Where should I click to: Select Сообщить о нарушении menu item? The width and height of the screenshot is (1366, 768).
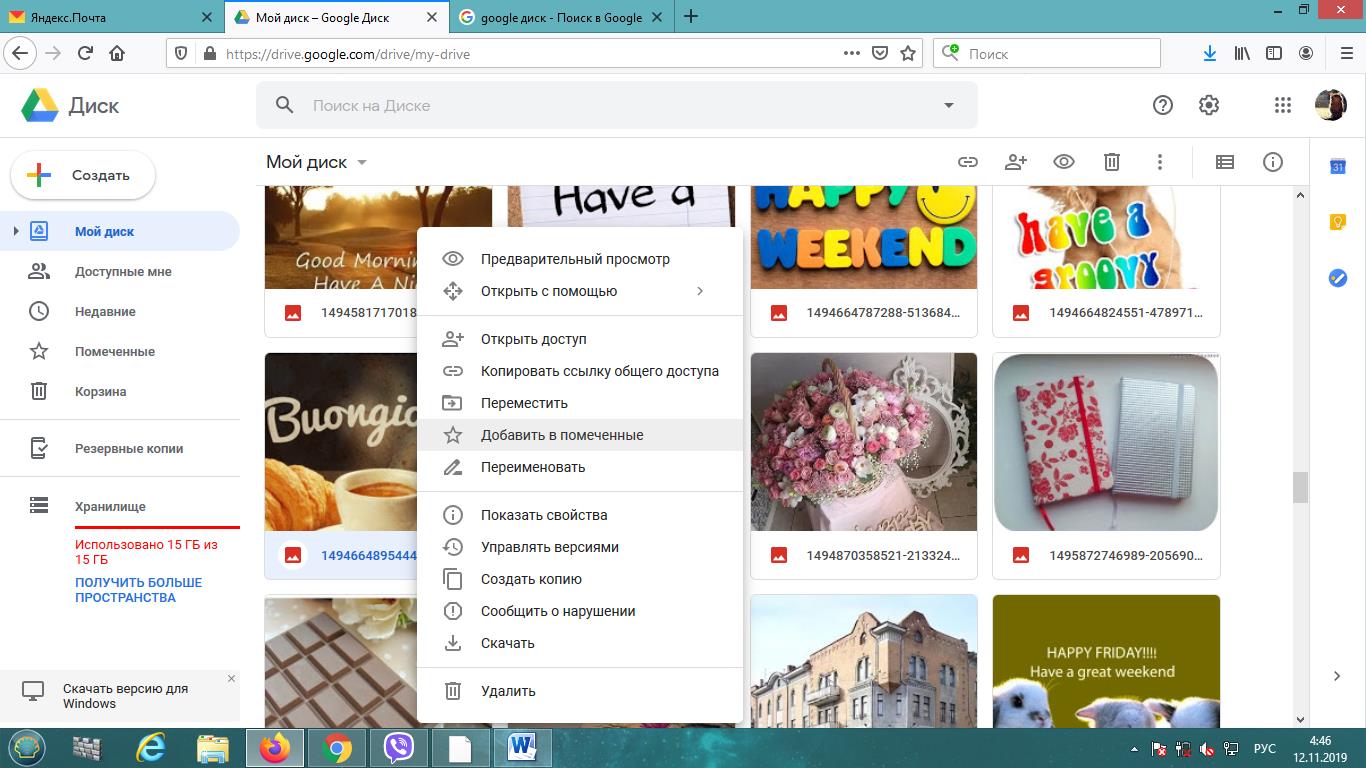pyautogui.click(x=580, y=611)
